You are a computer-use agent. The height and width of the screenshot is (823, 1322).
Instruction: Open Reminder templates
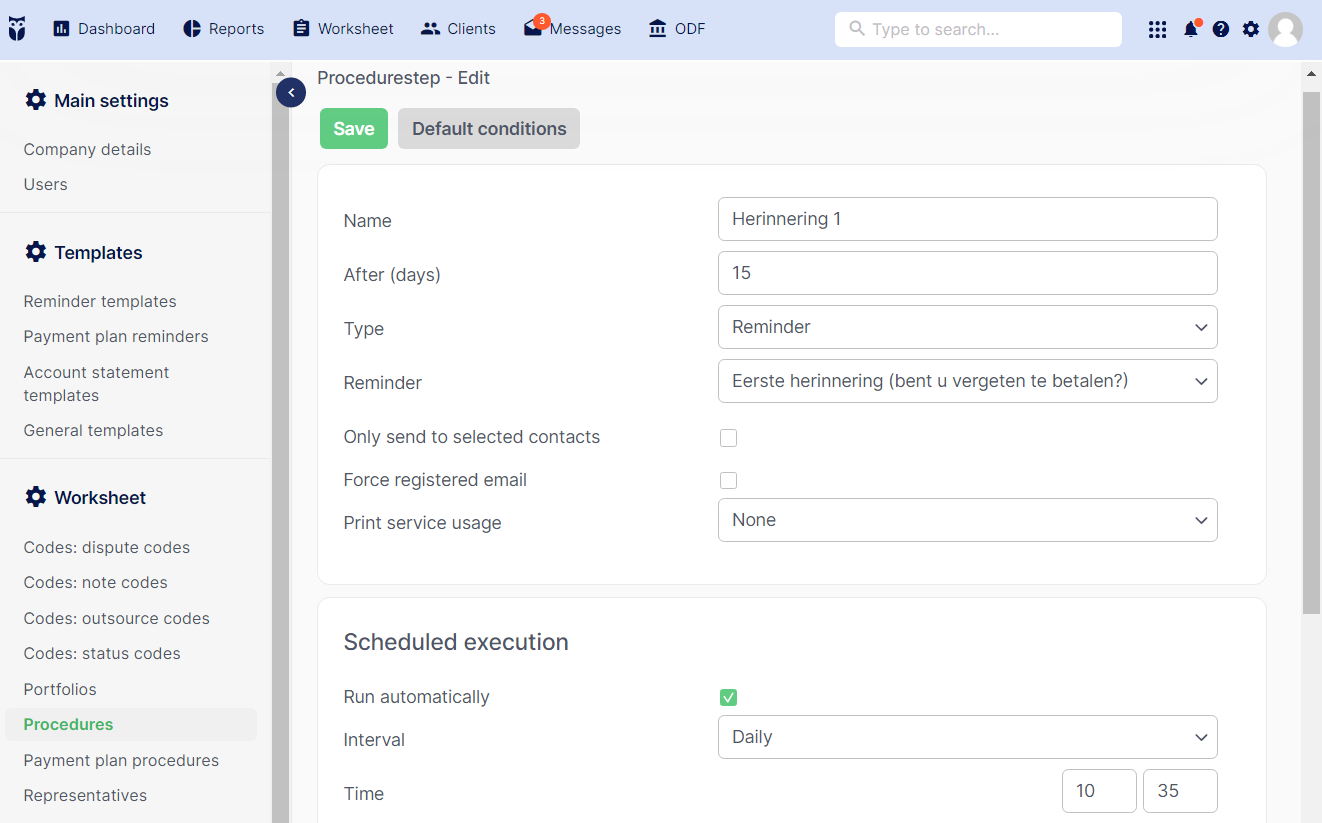point(100,302)
